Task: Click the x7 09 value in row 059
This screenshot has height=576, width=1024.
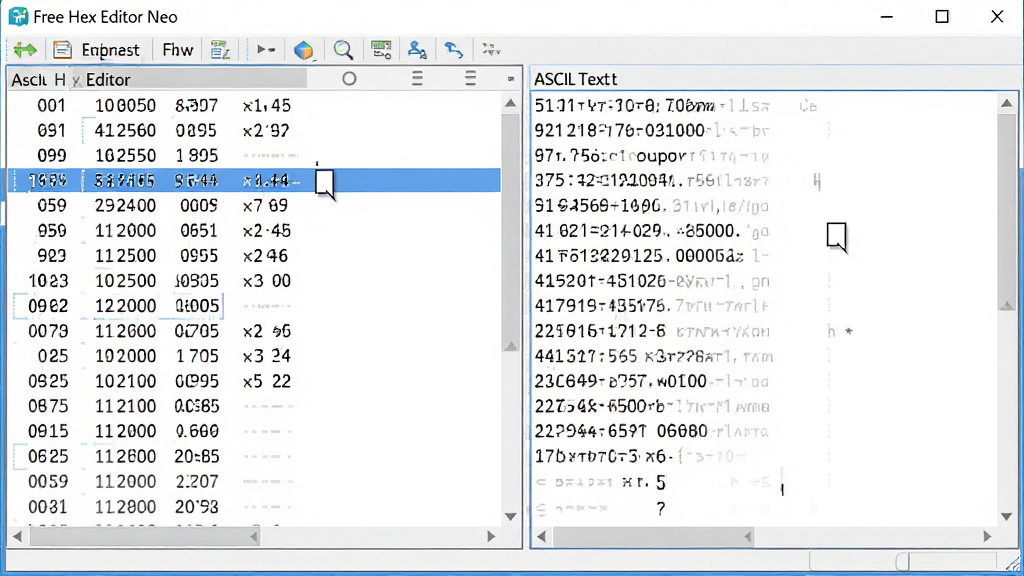Action: 265,206
